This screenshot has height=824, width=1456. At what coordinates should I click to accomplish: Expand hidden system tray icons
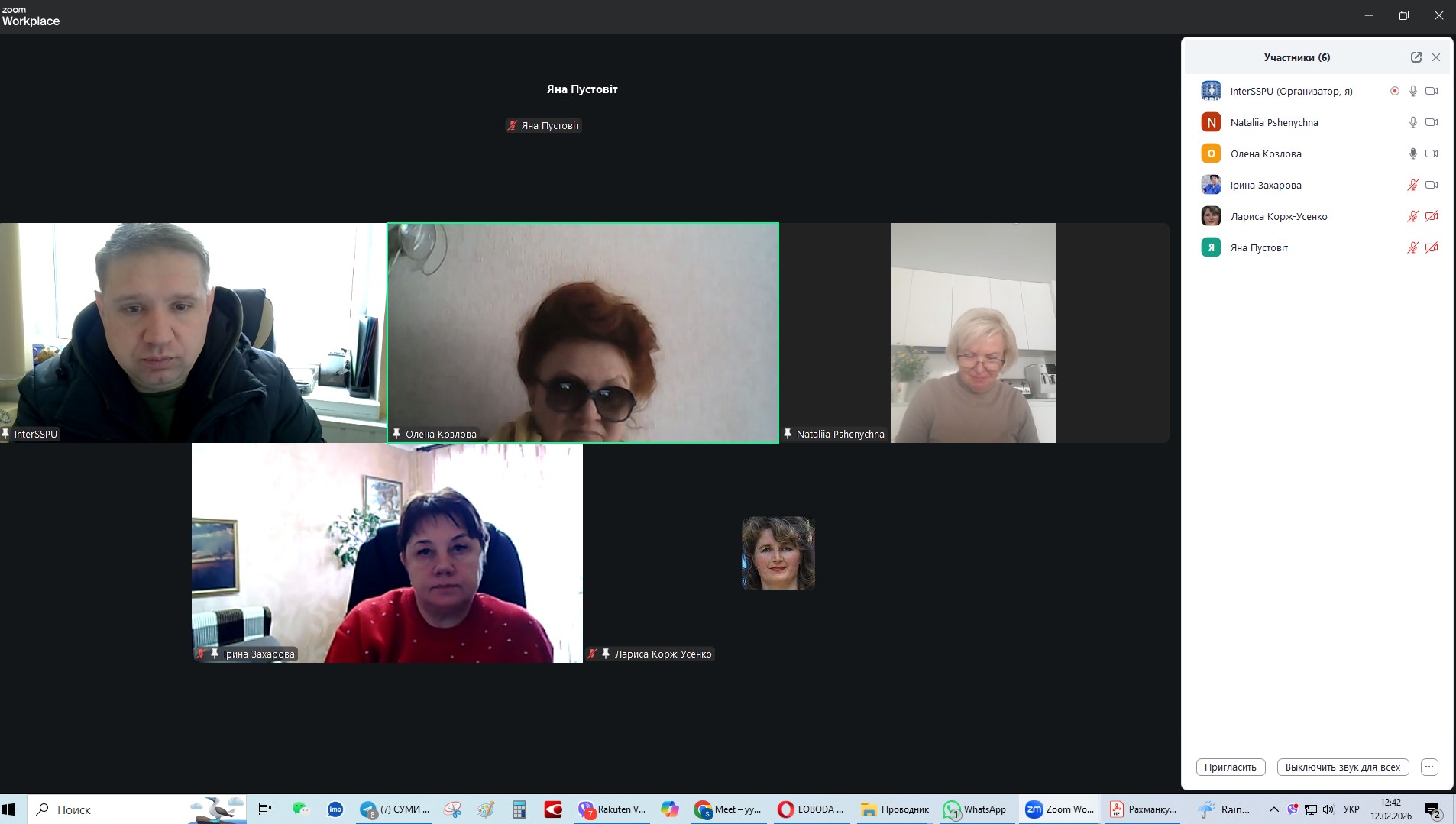(1273, 809)
